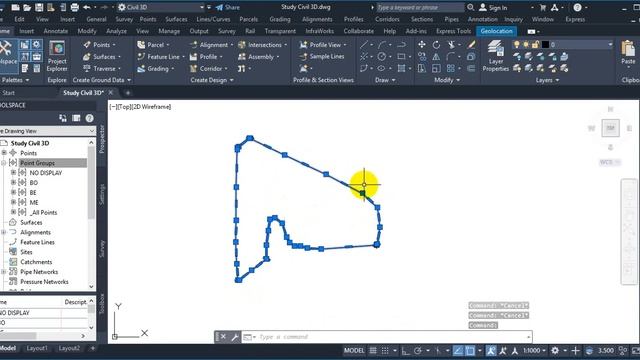The height and width of the screenshot is (360, 640).
Task: Open the layer selection dropdown
Action: click(610, 44)
